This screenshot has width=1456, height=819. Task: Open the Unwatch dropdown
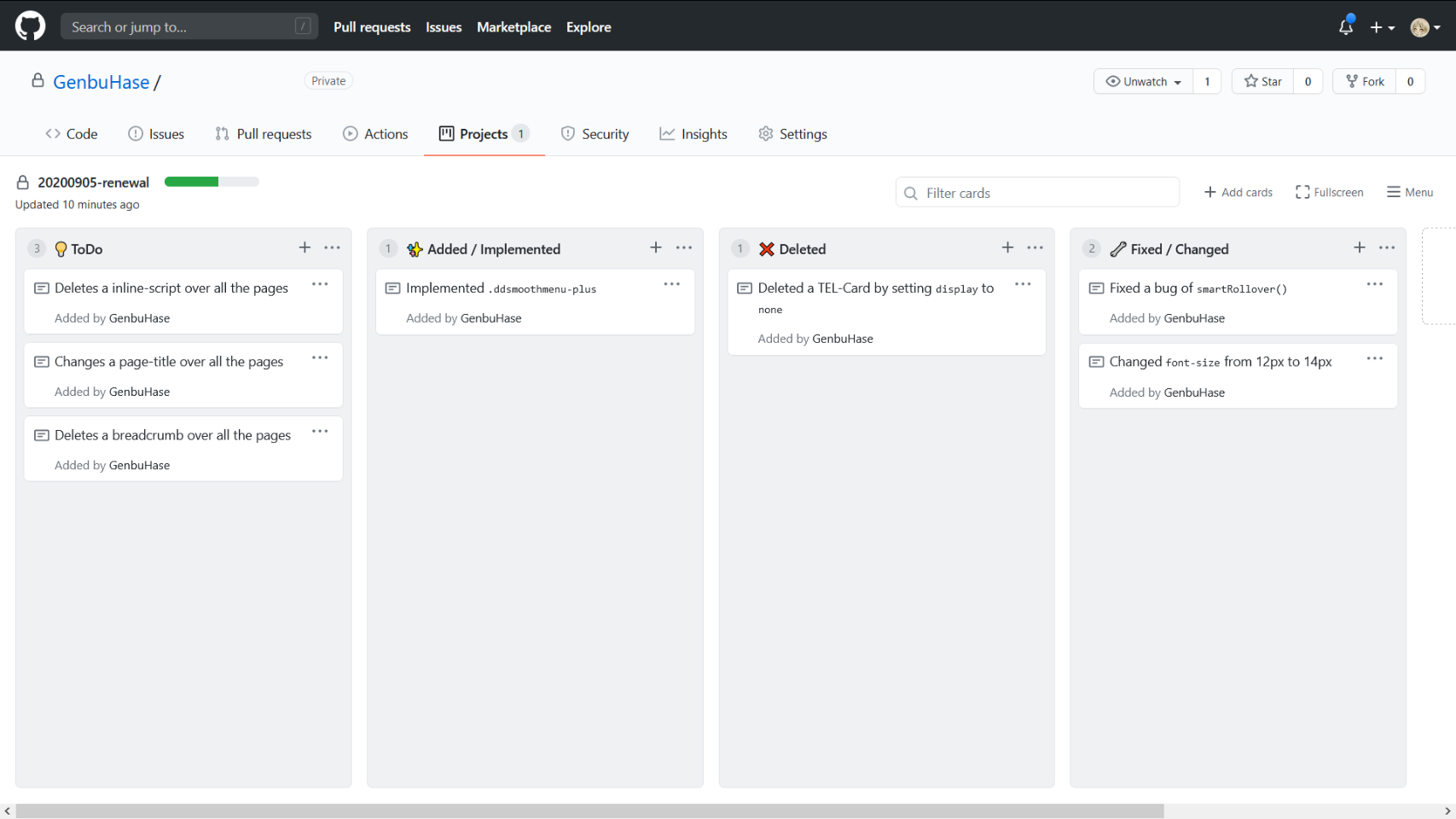coord(1144,81)
